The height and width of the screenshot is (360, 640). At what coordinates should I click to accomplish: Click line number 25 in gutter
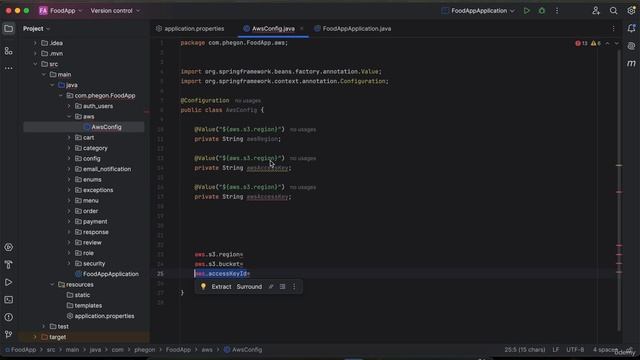pyautogui.click(x=160, y=274)
